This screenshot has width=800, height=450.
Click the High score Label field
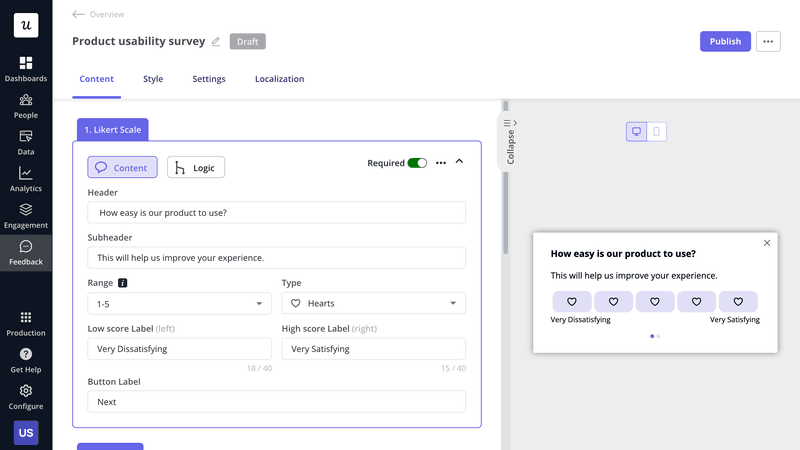point(373,349)
